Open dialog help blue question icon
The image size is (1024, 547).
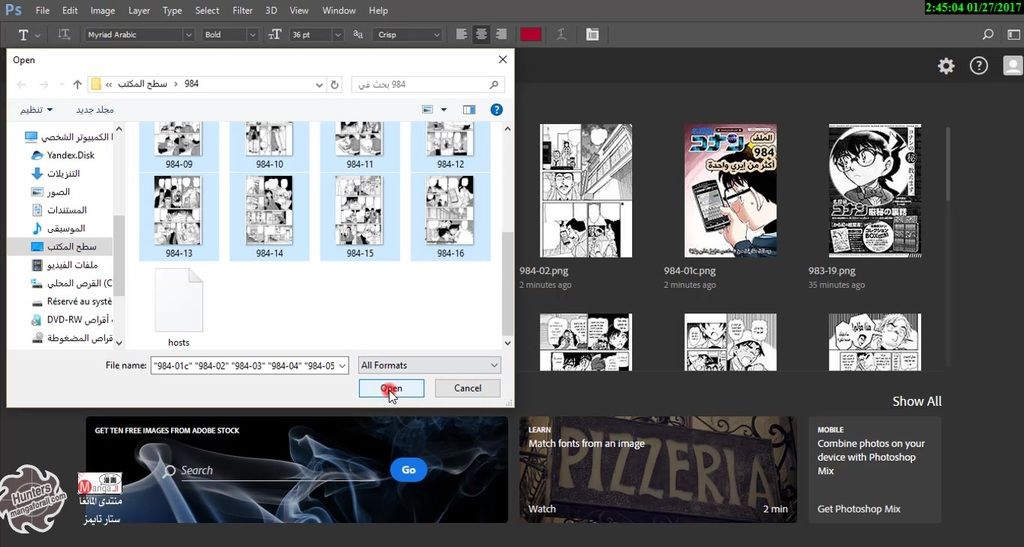click(x=496, y=110)
